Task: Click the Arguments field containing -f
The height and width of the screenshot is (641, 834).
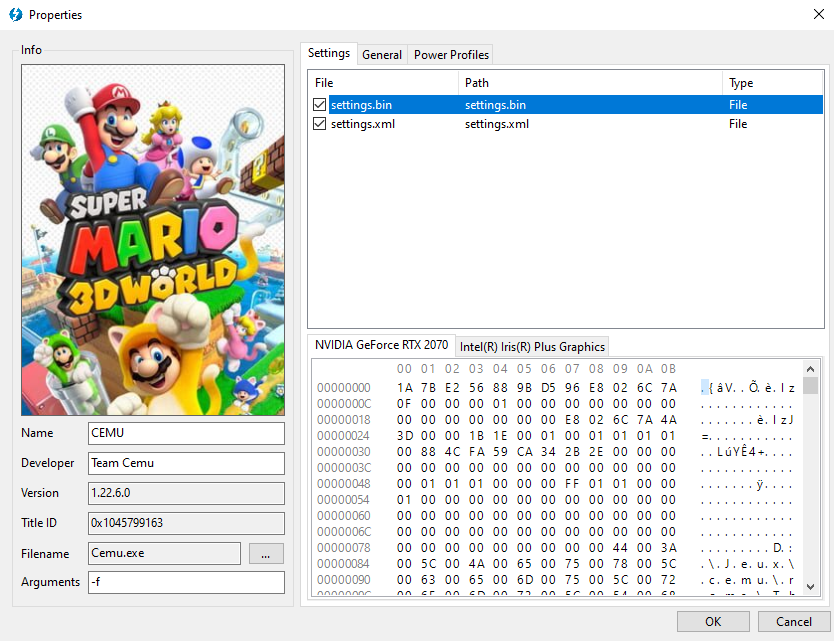Action: point(186,582)
